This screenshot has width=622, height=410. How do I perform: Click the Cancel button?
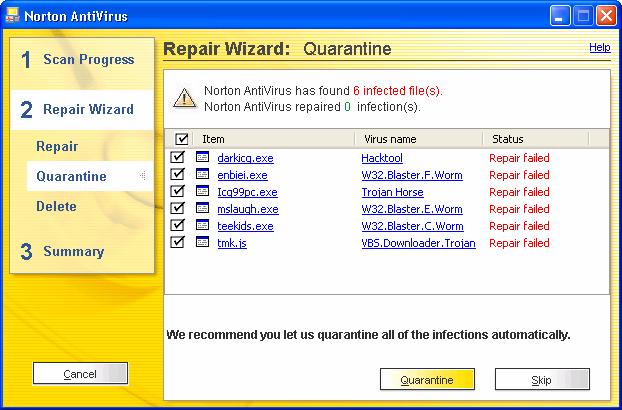click(80, 374)
